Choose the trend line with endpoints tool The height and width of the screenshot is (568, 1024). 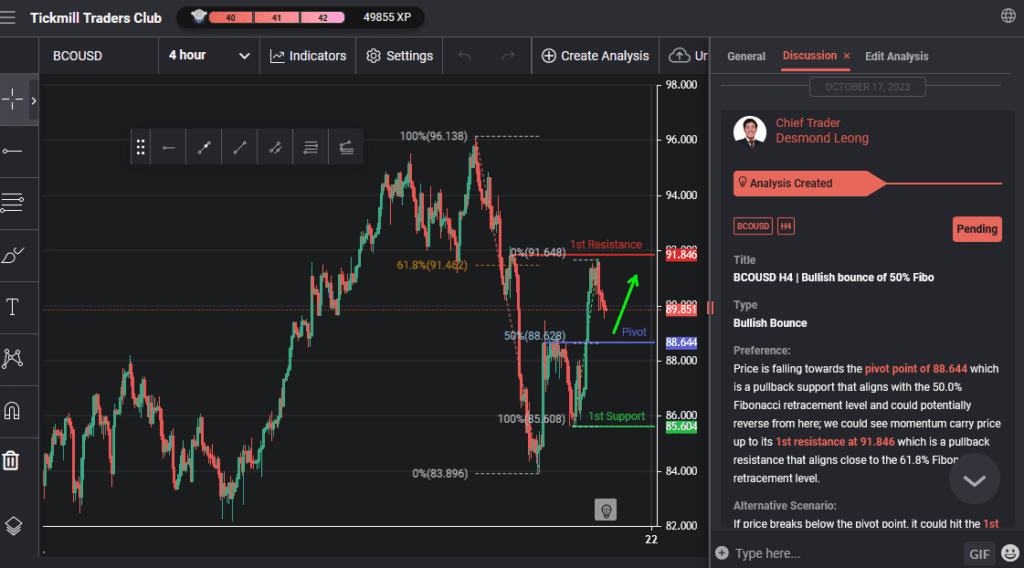[204, 148]
